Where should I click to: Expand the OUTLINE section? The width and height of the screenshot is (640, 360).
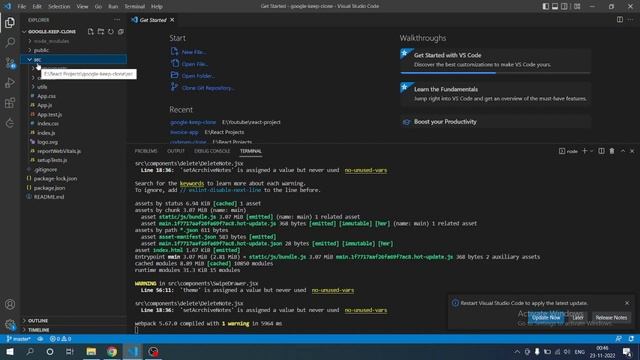[74, 321]
